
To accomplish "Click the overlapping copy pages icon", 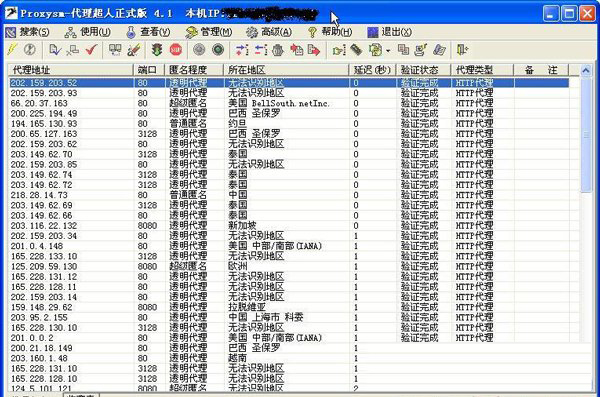I will pyautogui.click(x=403, y=50).
